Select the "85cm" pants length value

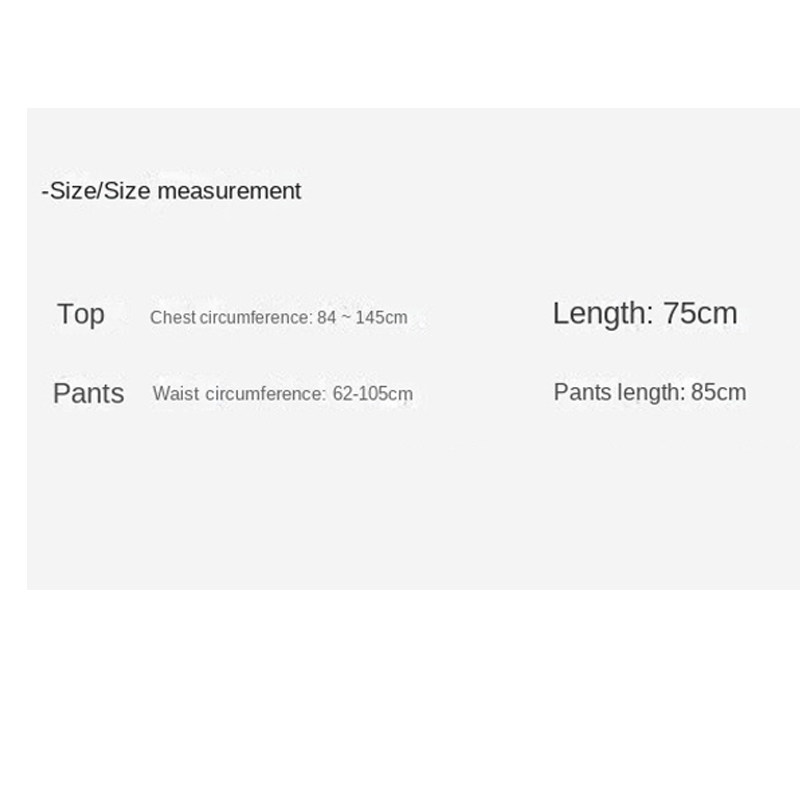coord(718,392)
